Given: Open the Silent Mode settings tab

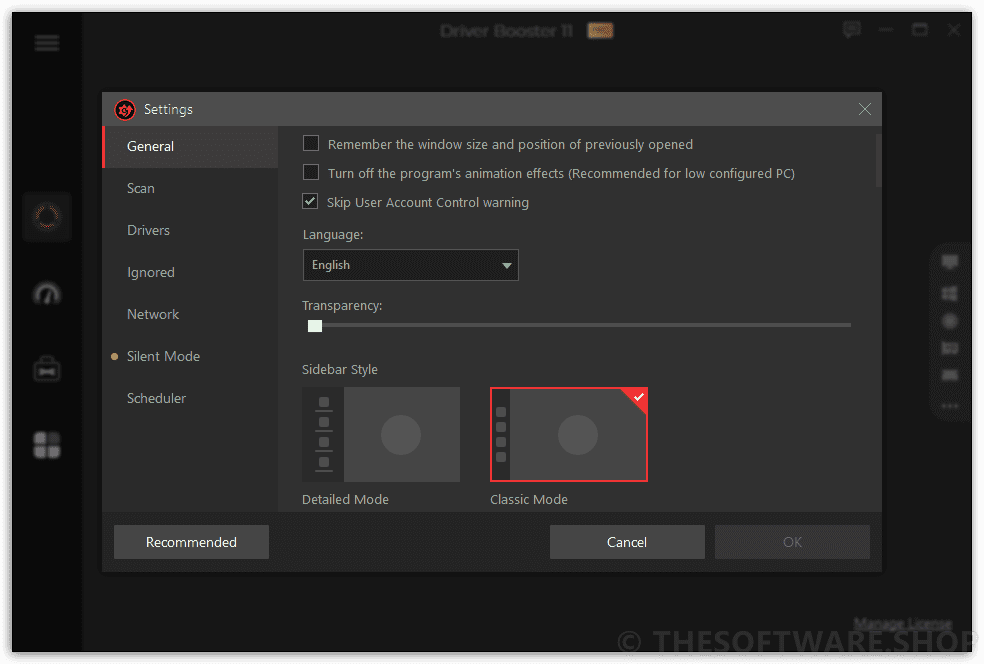Looking at the screenshot, I should [190, 356].
